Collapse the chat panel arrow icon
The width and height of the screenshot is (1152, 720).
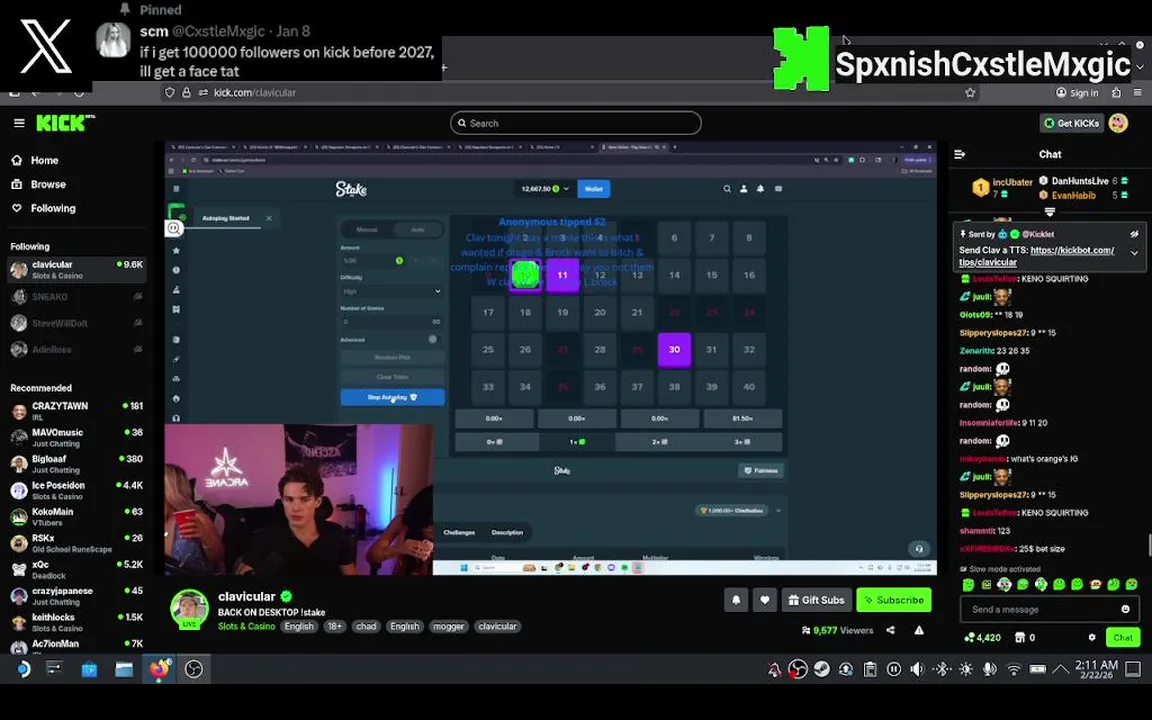point(959,154)
